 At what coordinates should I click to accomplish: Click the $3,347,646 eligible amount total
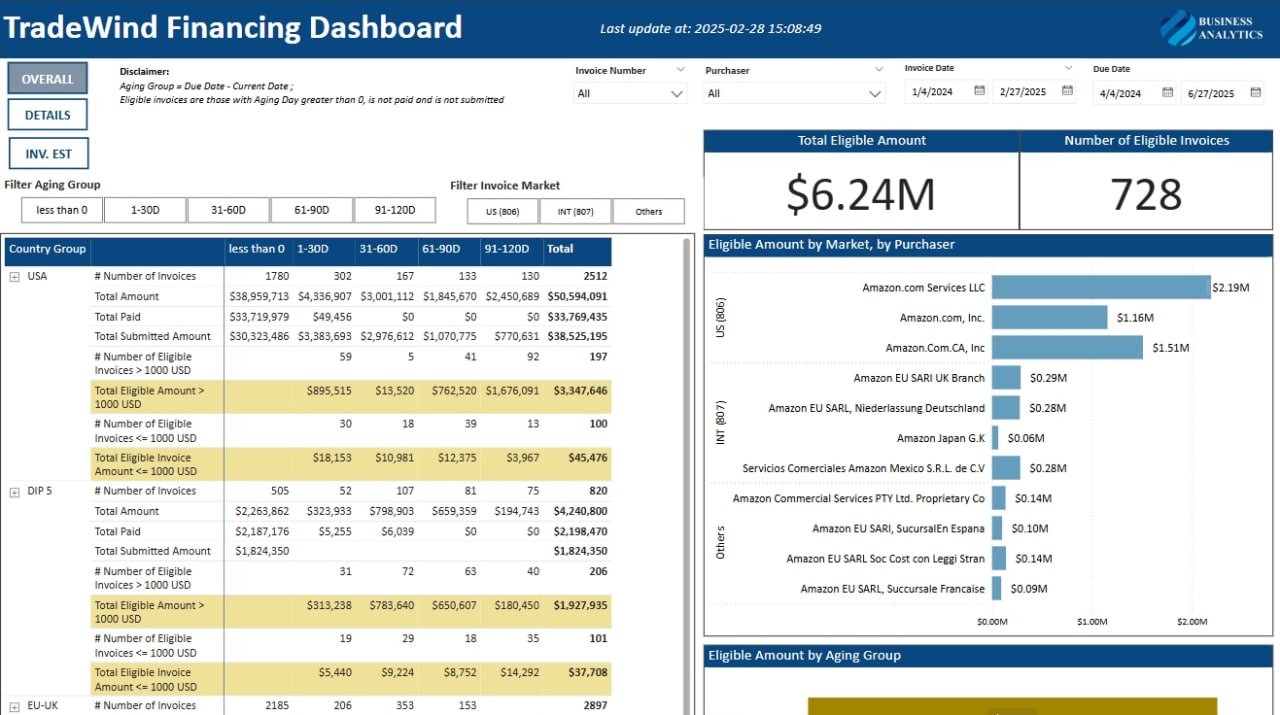pyautogui.click(x=580, y=391)
